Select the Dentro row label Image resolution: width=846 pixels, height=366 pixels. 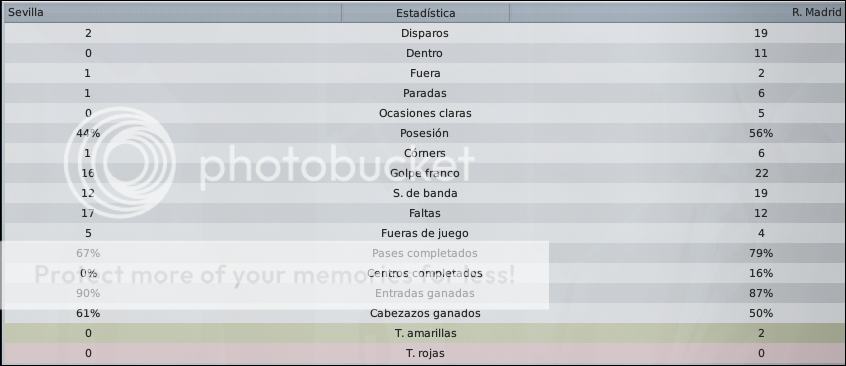click(x=425, y=53)
